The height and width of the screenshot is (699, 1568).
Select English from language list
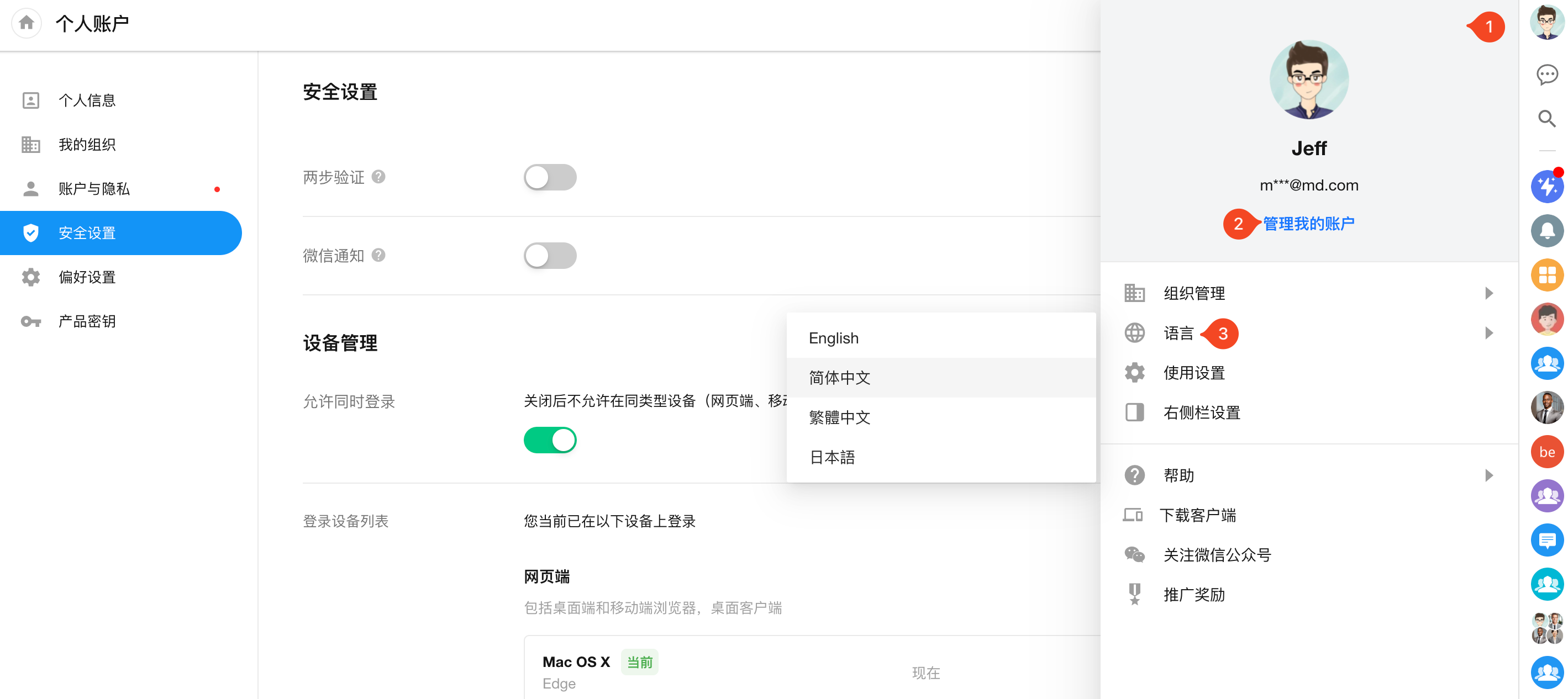pos(833,338)
